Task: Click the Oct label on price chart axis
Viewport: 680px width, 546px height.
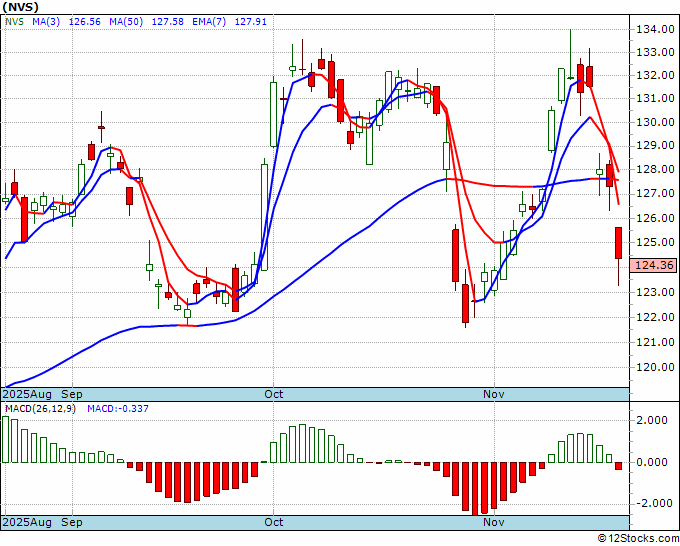Action: click(x=274, y=394)
